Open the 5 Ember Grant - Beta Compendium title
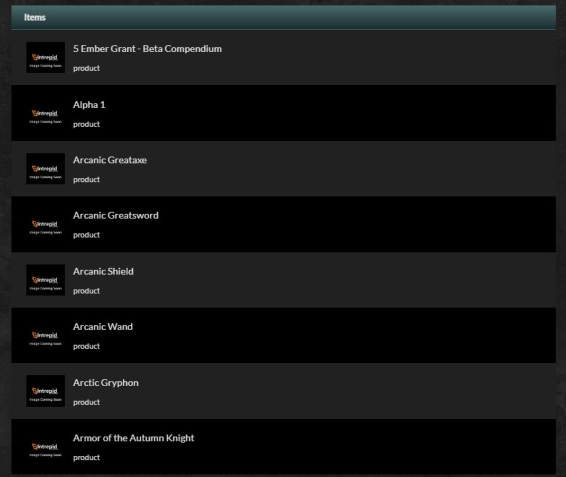566x477 pixels. 147,49
